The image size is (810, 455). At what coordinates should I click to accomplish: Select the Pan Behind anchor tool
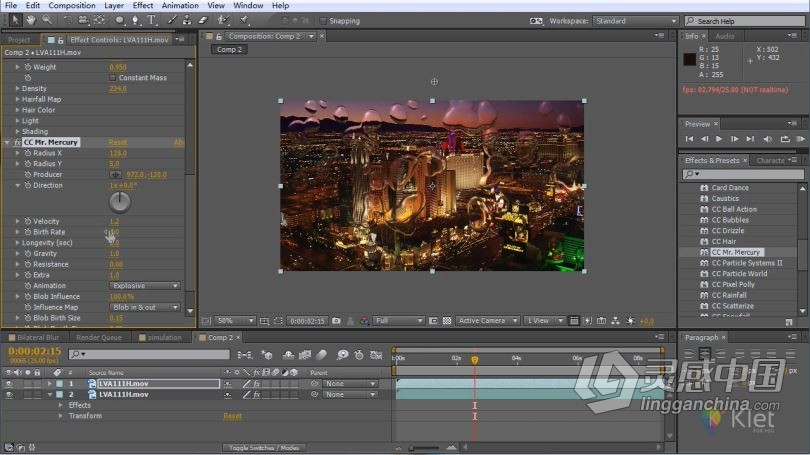[x=99, y=20]
